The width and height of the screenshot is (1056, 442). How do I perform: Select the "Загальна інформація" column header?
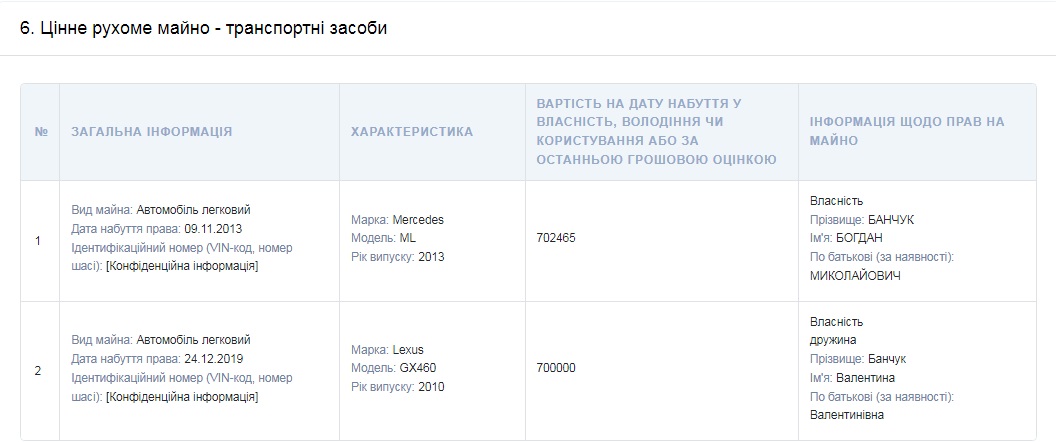pos(151,131)
